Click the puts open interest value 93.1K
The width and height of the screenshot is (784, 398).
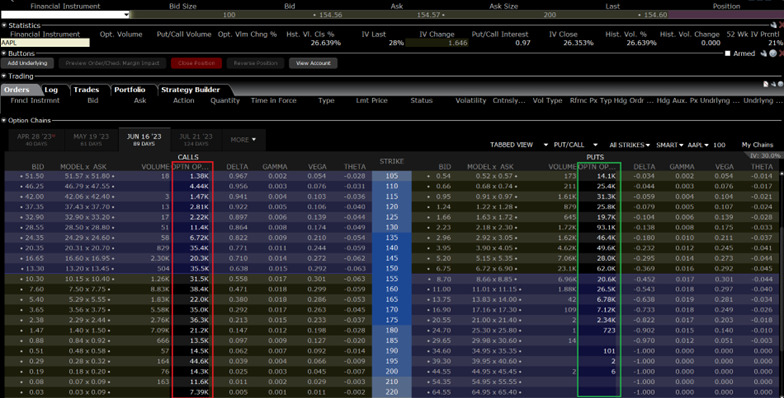coord(606,228)
